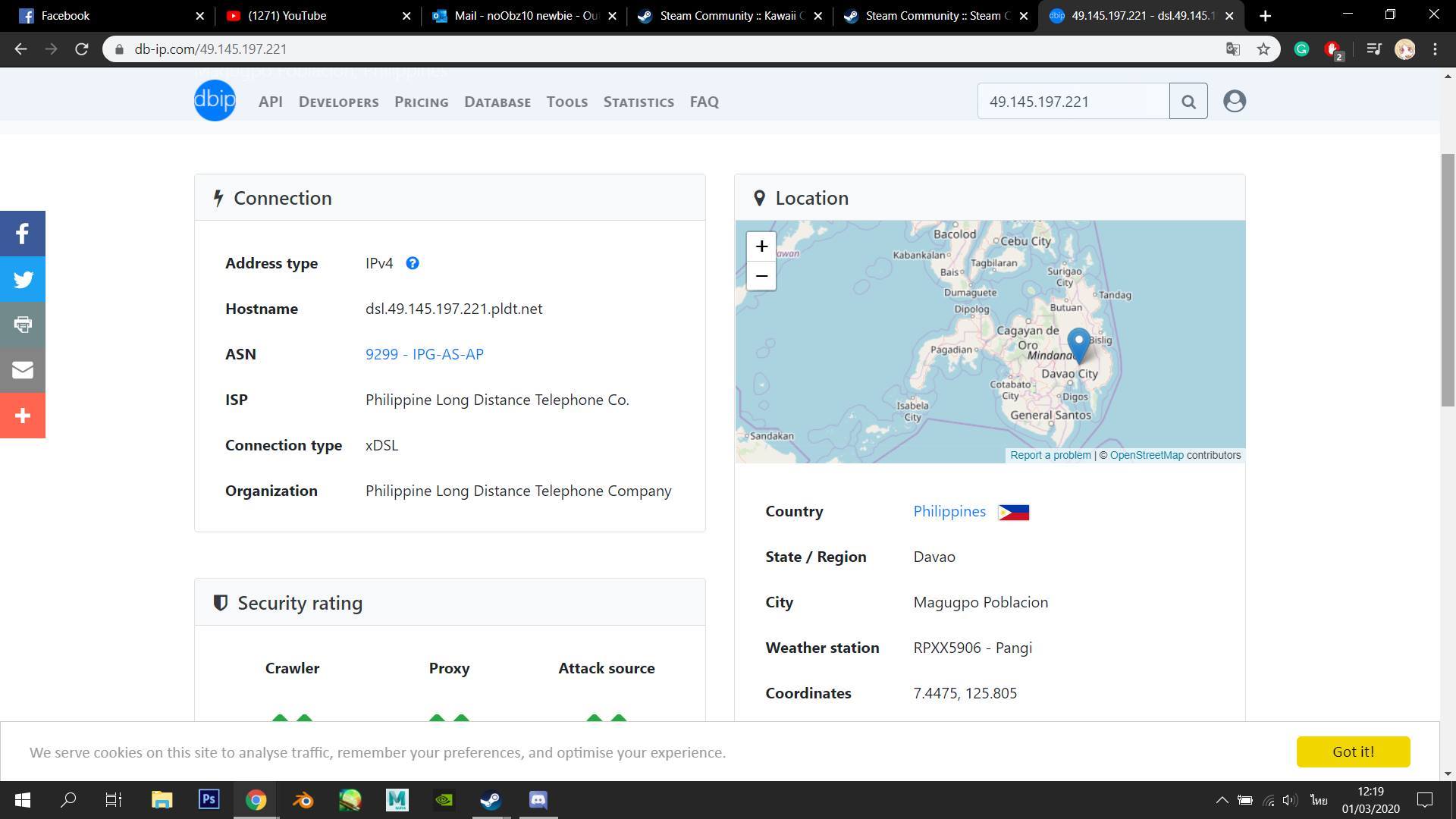Click the dbip logo
Image resolution: width=1456 pixels, height=819 pixels.
point(215,101)
